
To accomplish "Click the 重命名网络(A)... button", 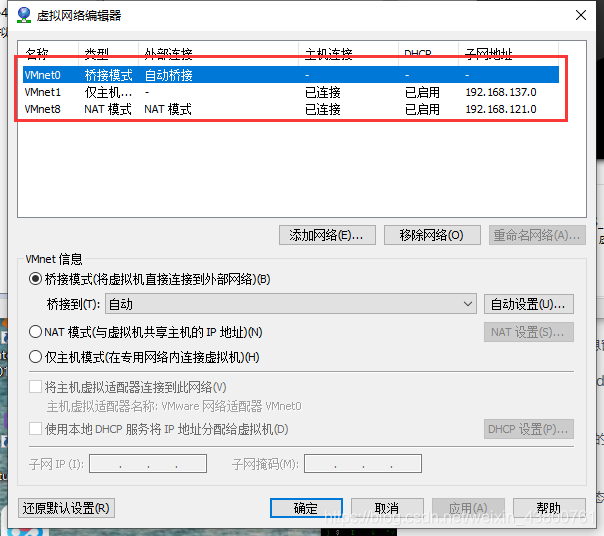I will tap(537, 235).
